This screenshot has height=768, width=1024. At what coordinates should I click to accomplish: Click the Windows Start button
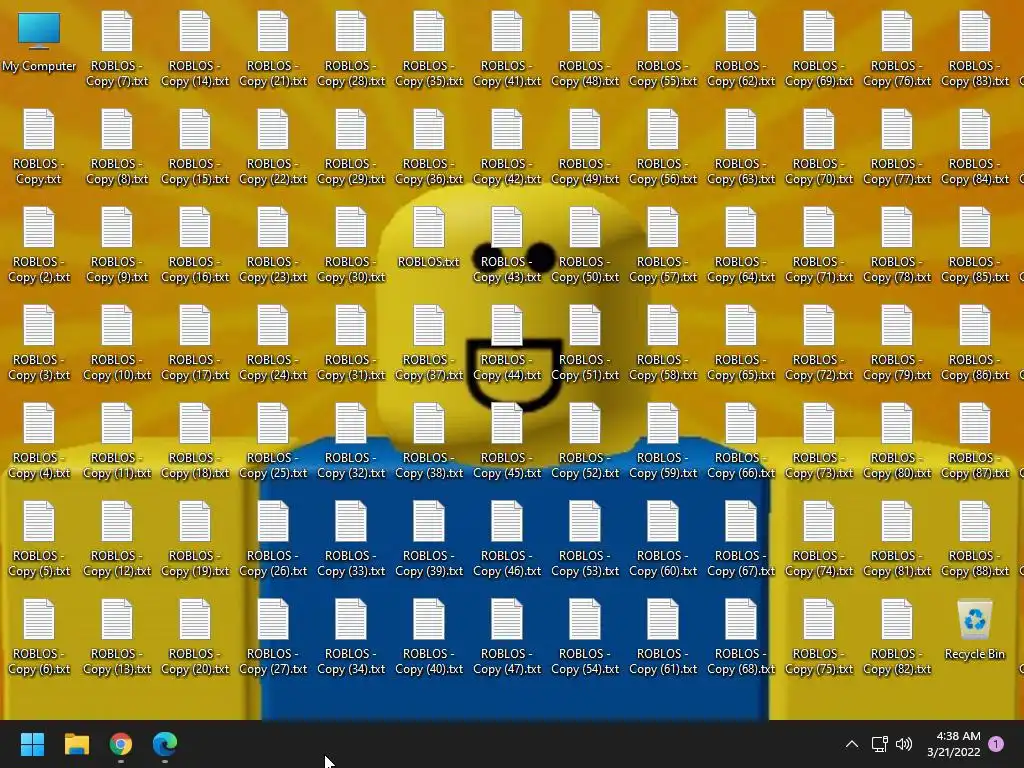pyautogui.click(x=32, y=744)
